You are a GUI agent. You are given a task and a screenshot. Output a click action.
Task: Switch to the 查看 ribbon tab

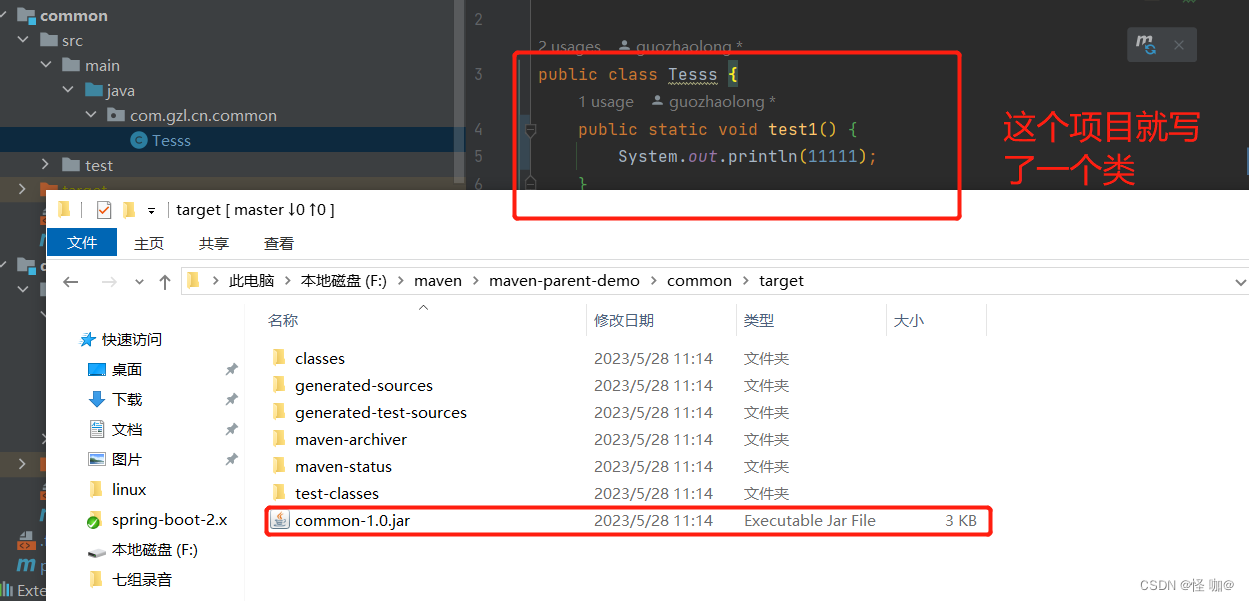coord(279,243)
